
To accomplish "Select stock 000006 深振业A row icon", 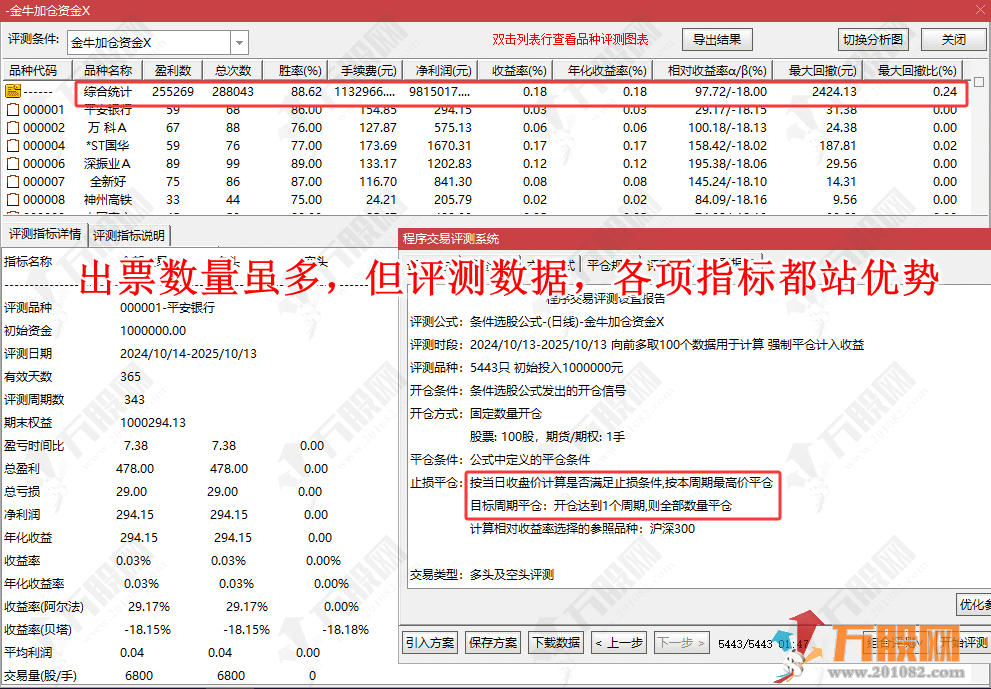I will tap(13, 164).
